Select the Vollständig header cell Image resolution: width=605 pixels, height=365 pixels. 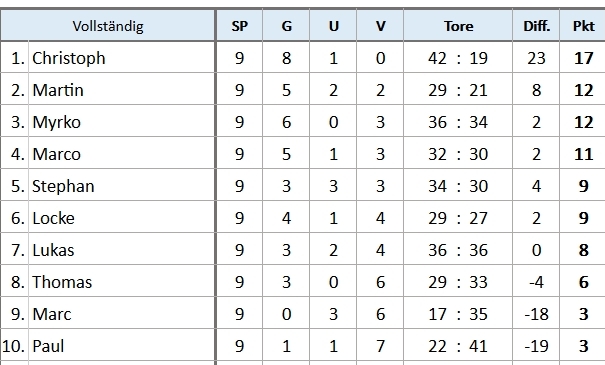click(108, 26)
